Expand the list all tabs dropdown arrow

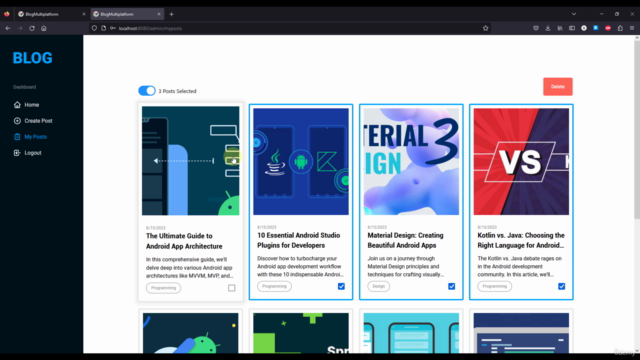pyautogui.click(x=574, y=14)
